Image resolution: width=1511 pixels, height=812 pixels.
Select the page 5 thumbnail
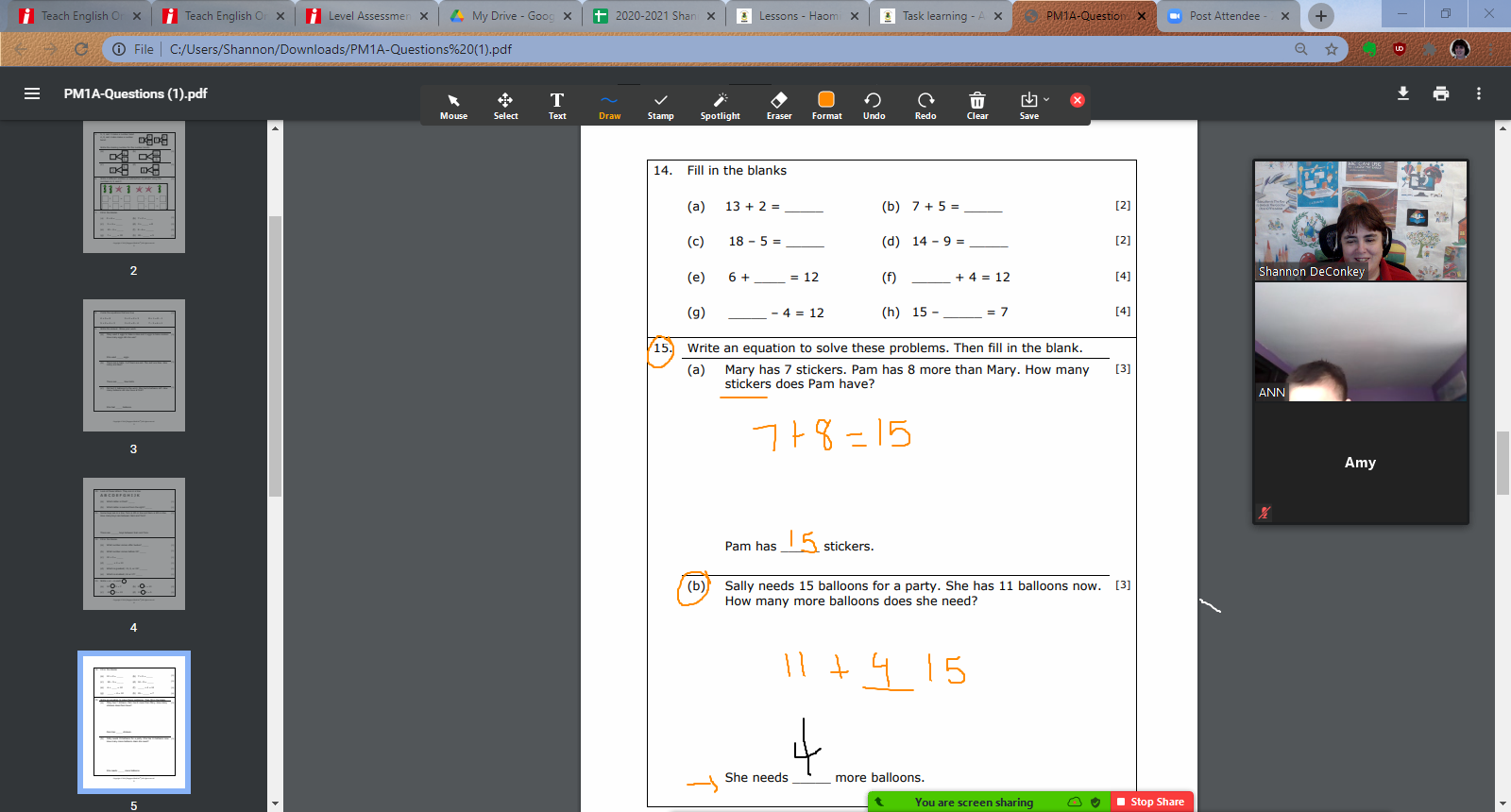[134, 722]
